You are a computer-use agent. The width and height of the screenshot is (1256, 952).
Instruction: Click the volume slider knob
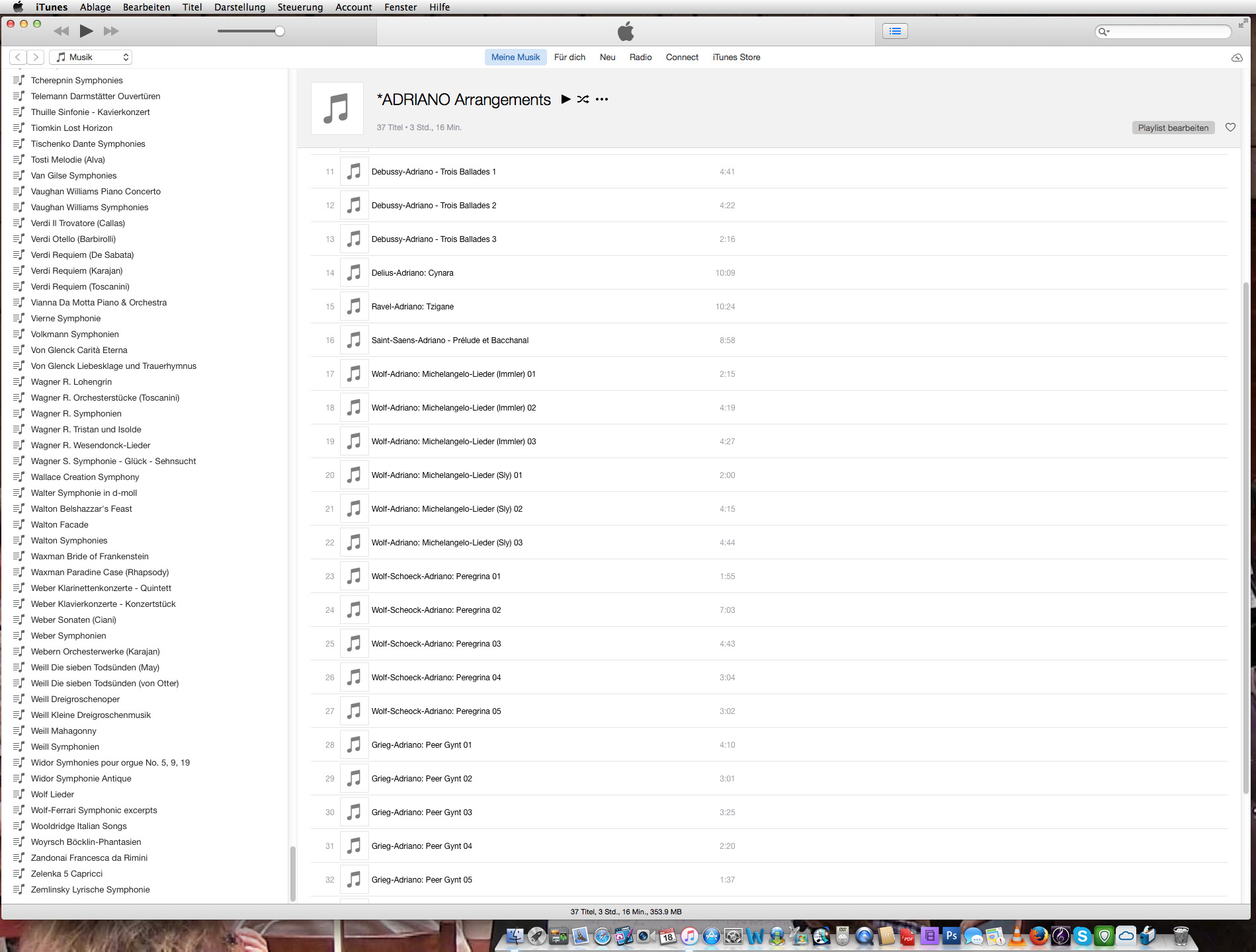click(x=280, y=31)
